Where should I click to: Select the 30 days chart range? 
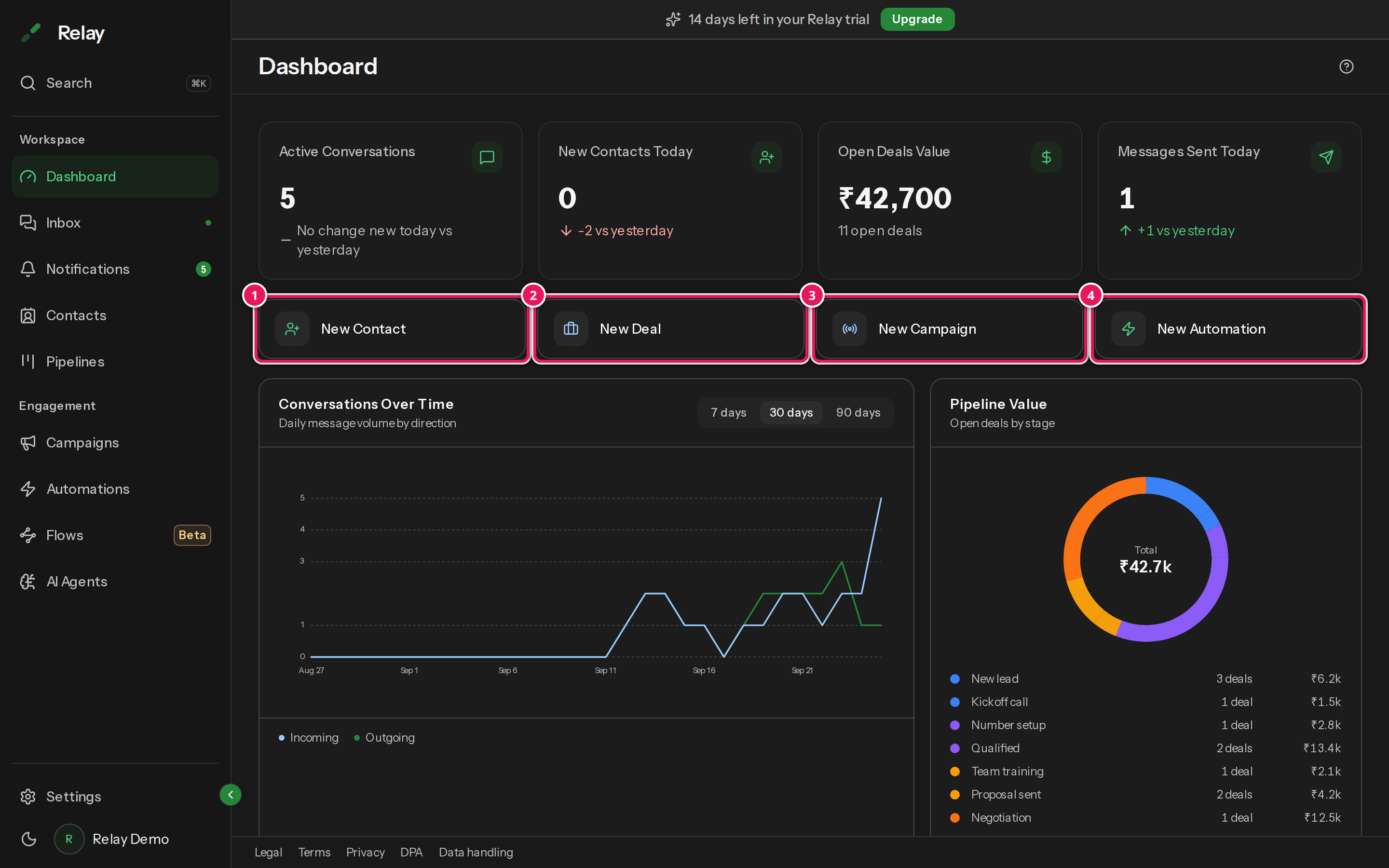(791, 413)
